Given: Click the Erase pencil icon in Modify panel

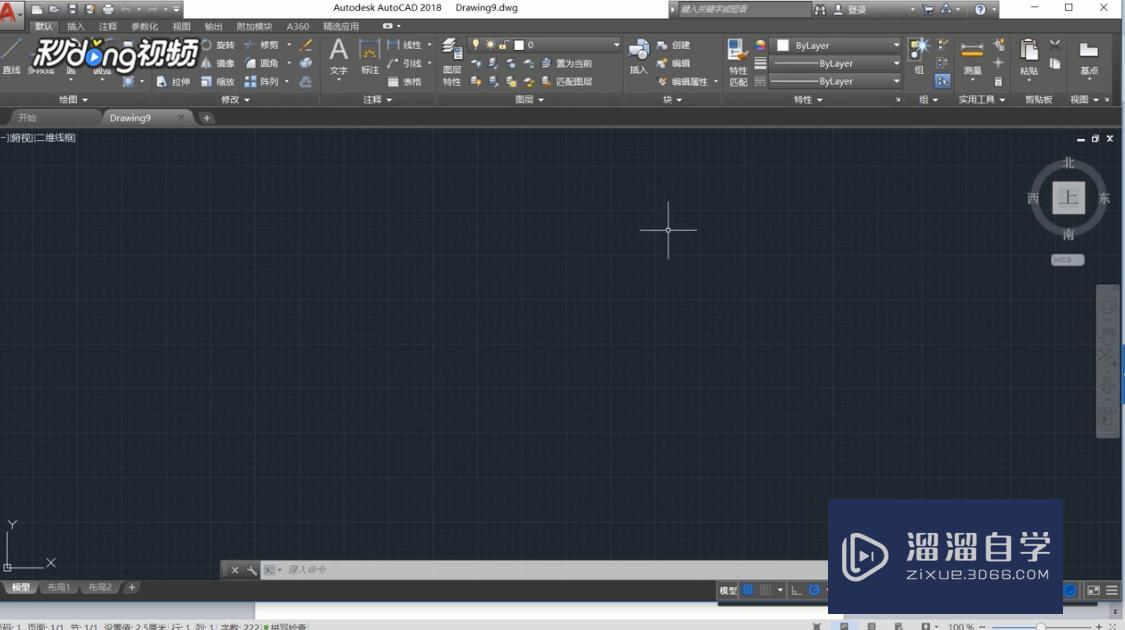Looking at the screenshot, I should click(x=306, y=45).
